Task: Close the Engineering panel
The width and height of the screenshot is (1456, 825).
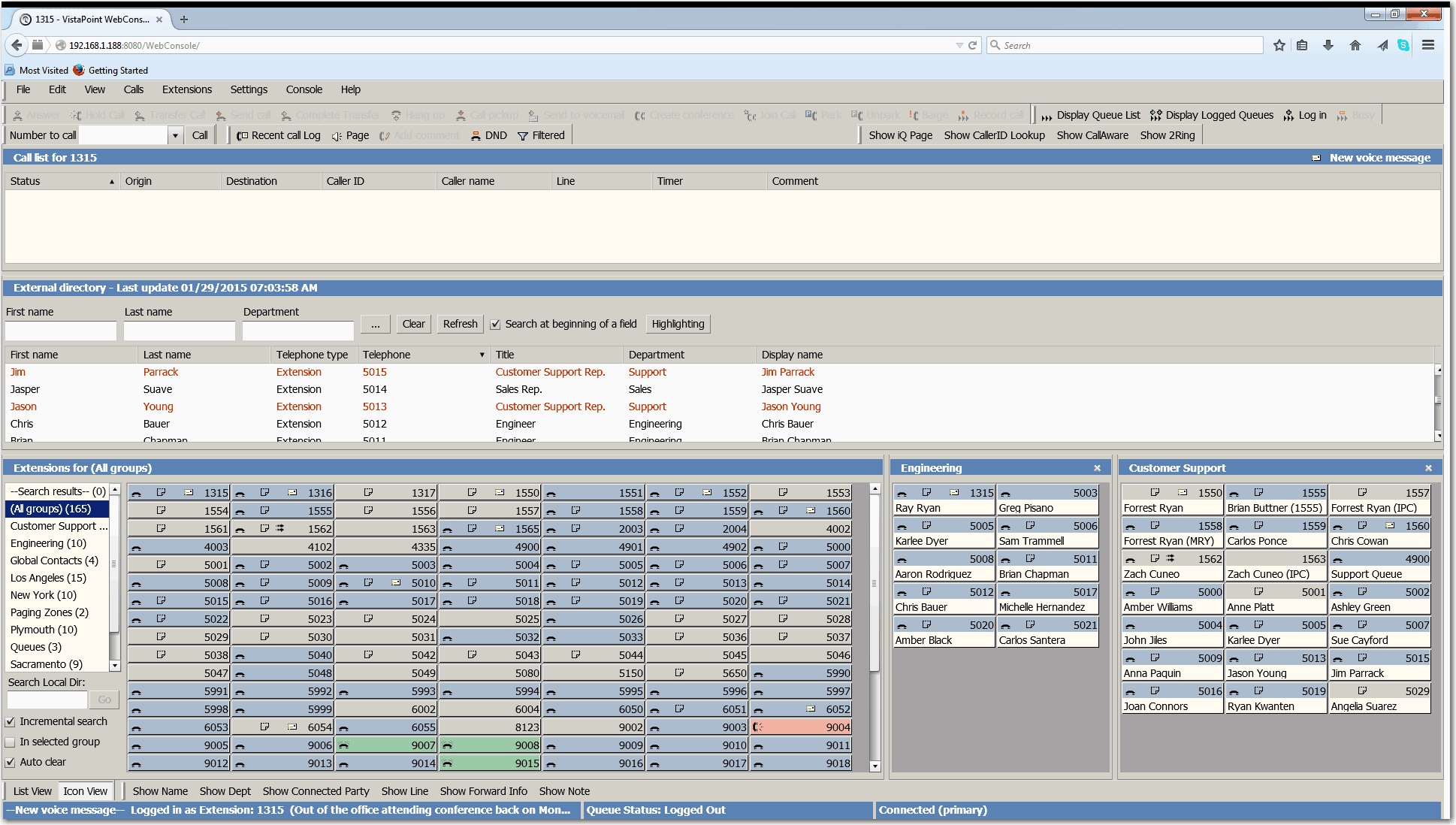Action: pos(1097,468)
